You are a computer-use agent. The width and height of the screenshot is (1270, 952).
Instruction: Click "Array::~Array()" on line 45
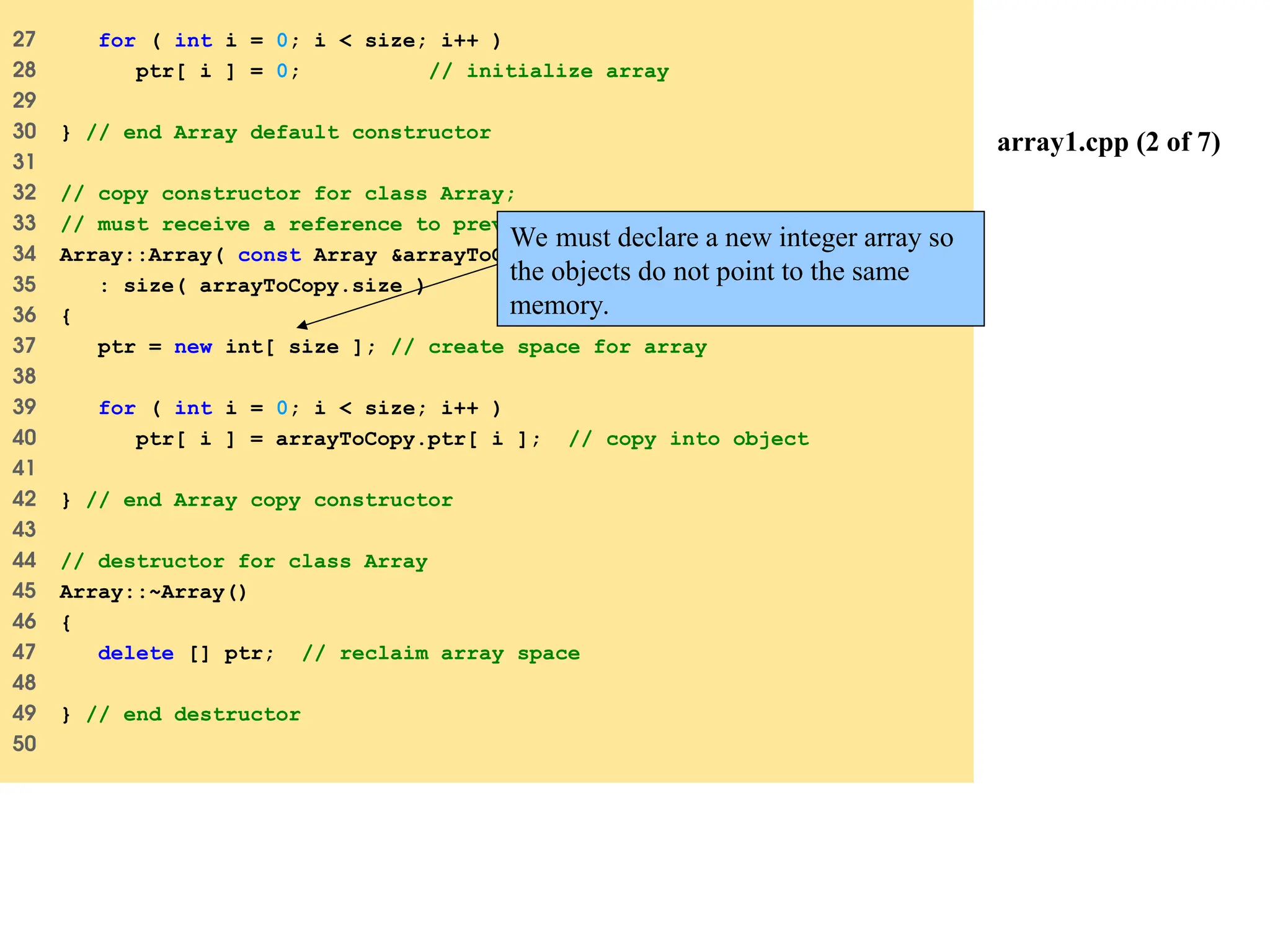[154, 592]
